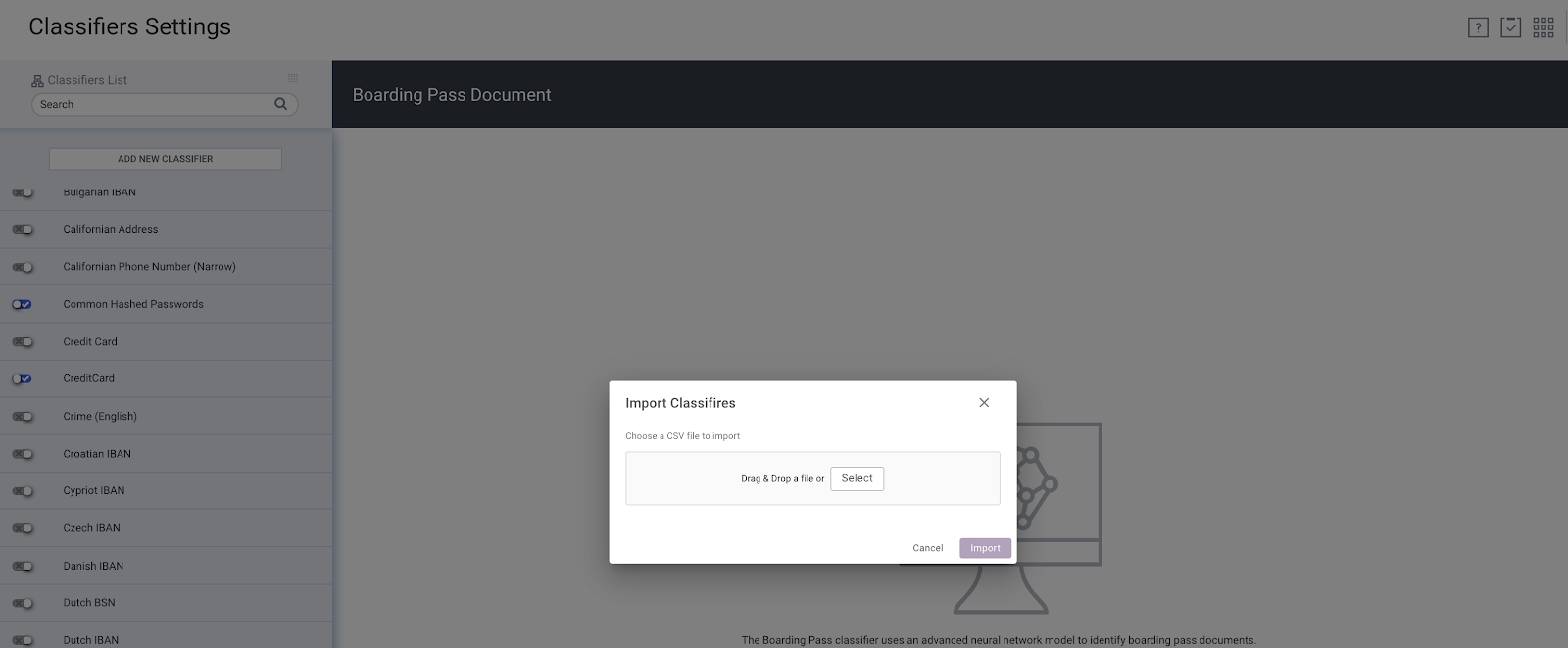Toggle the Californian Phone Number (Narrow) classifier
1568x648 pixels.
pos(23,267)
